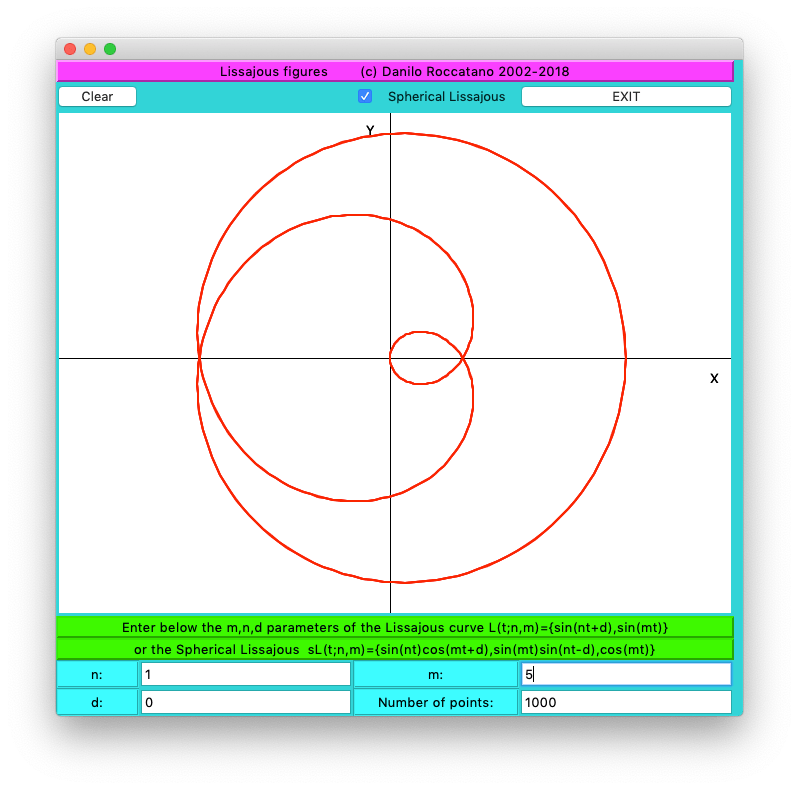Close the window with the red button
This screenshot has height=790, width=799.
point(70,49)
